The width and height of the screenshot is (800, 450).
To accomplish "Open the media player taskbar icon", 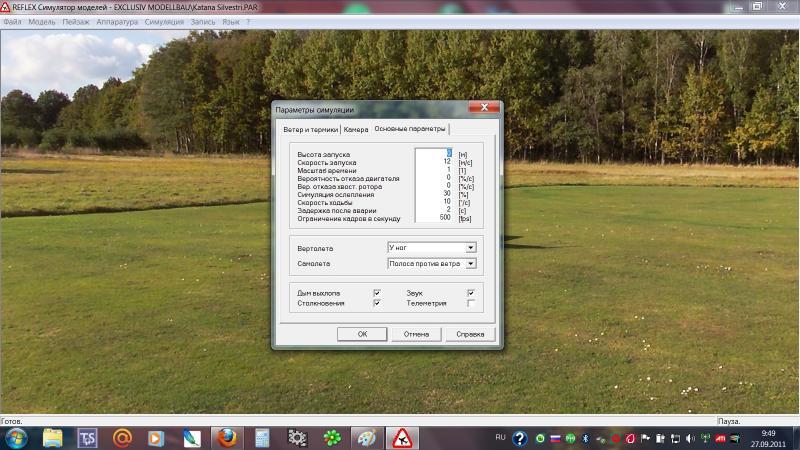I will pyautogui.click(x=156, y=438).
